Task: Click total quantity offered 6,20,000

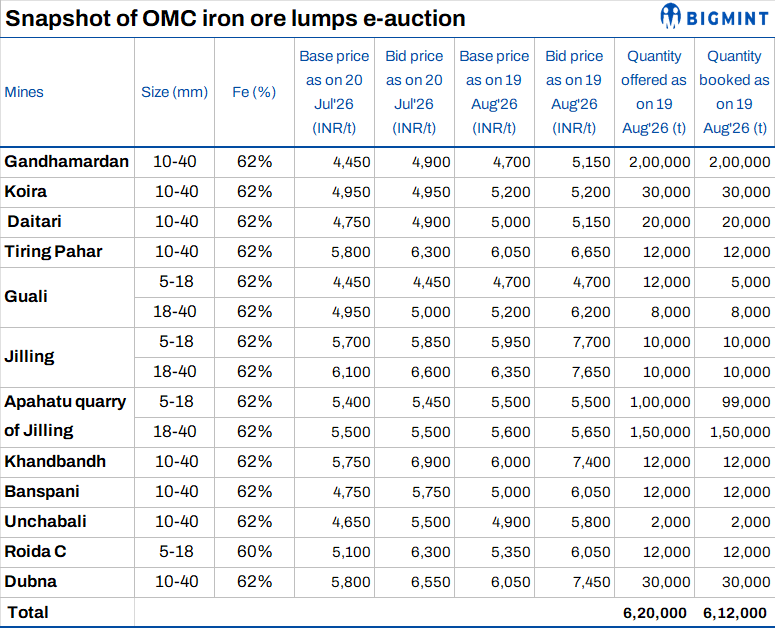Action: [655, 613]
